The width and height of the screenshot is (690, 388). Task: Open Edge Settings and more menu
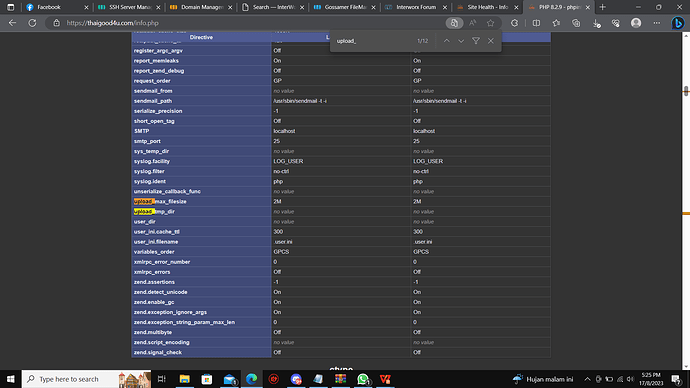point(657,23)
